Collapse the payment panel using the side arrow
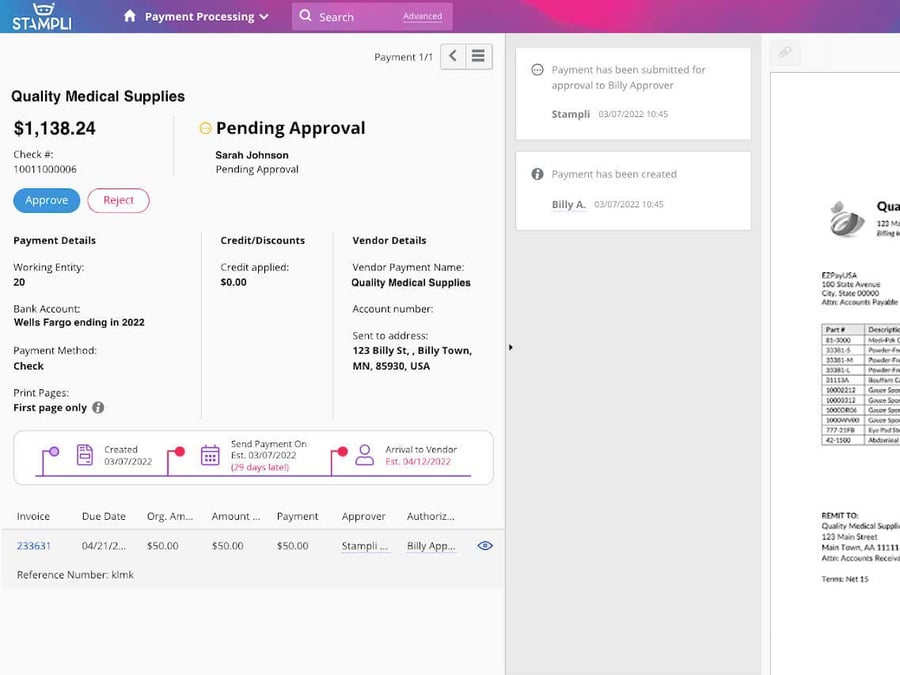 pyautogui.click(x=510, y=347)
